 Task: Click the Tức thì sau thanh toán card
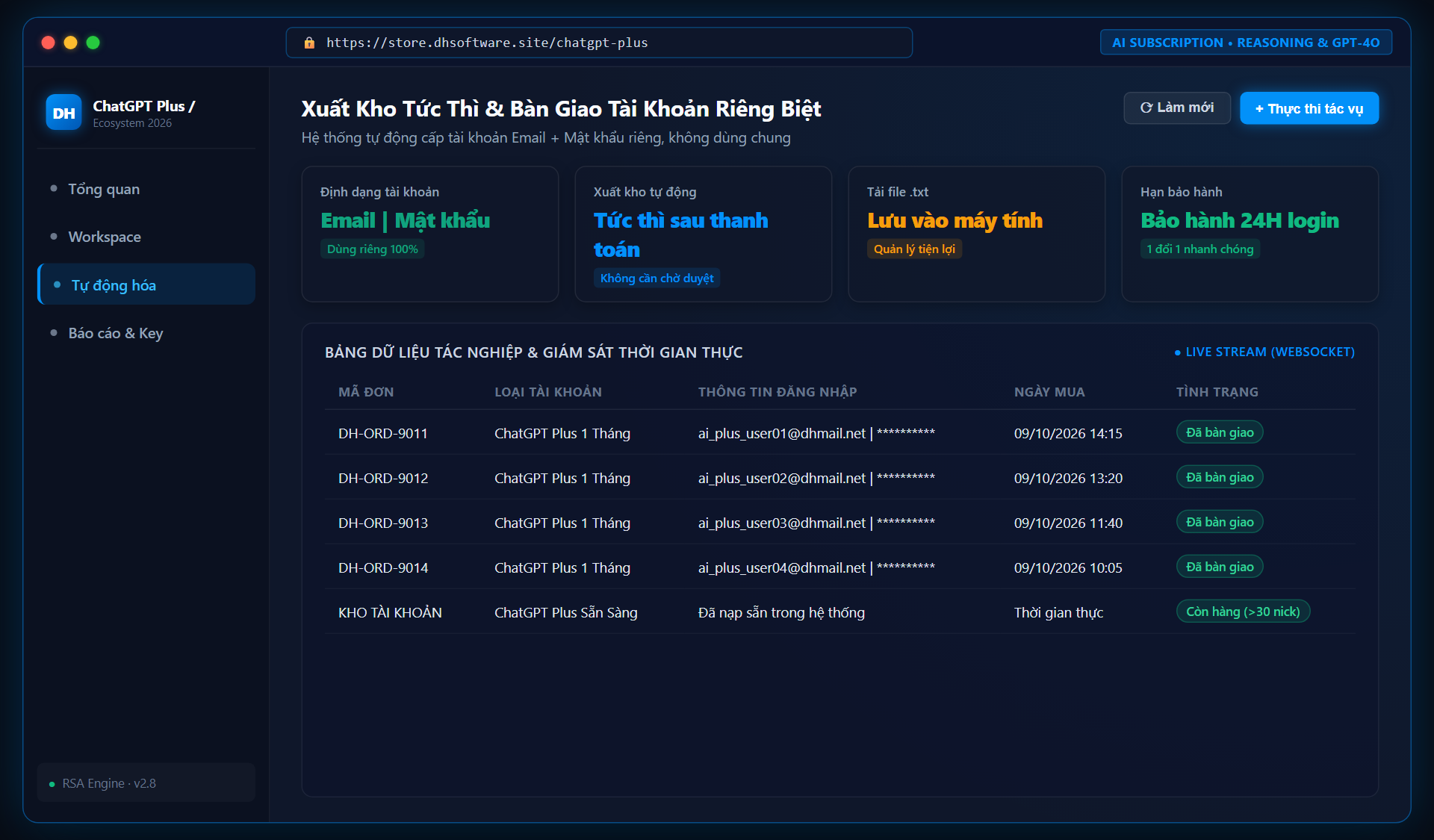pyautogui.click(x=704, y=234)
